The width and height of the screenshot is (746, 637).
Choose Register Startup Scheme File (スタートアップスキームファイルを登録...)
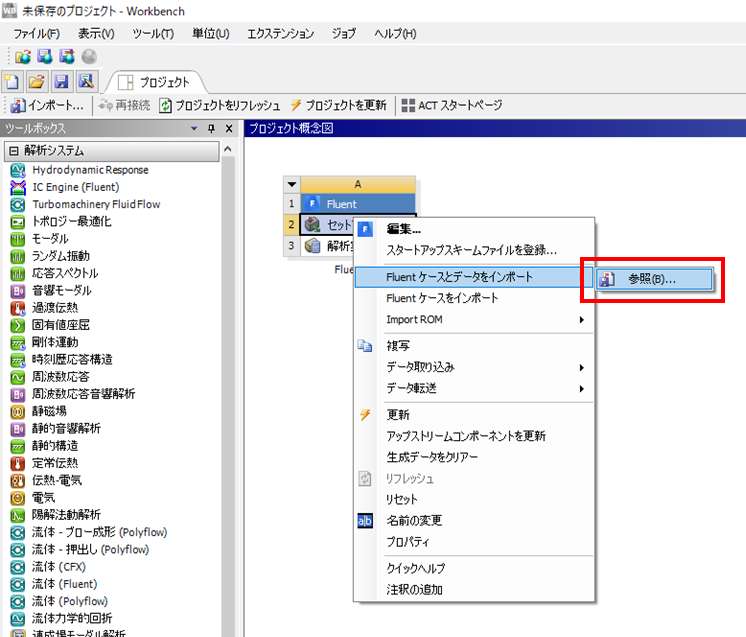pyautogui.click(x=474, y=250)
